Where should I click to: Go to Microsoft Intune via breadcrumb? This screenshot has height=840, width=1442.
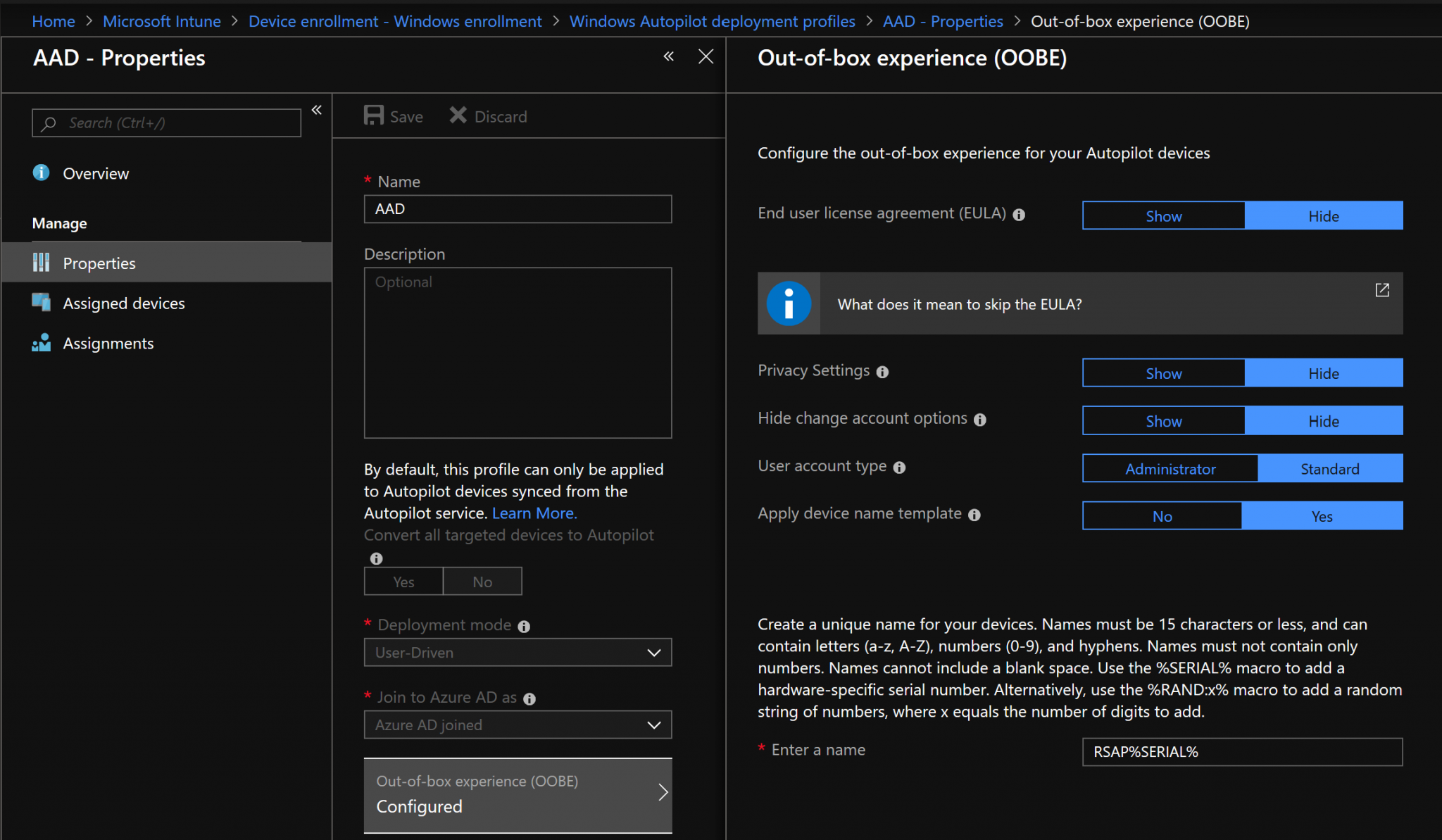pyautogui.click(x=162, y=20)
